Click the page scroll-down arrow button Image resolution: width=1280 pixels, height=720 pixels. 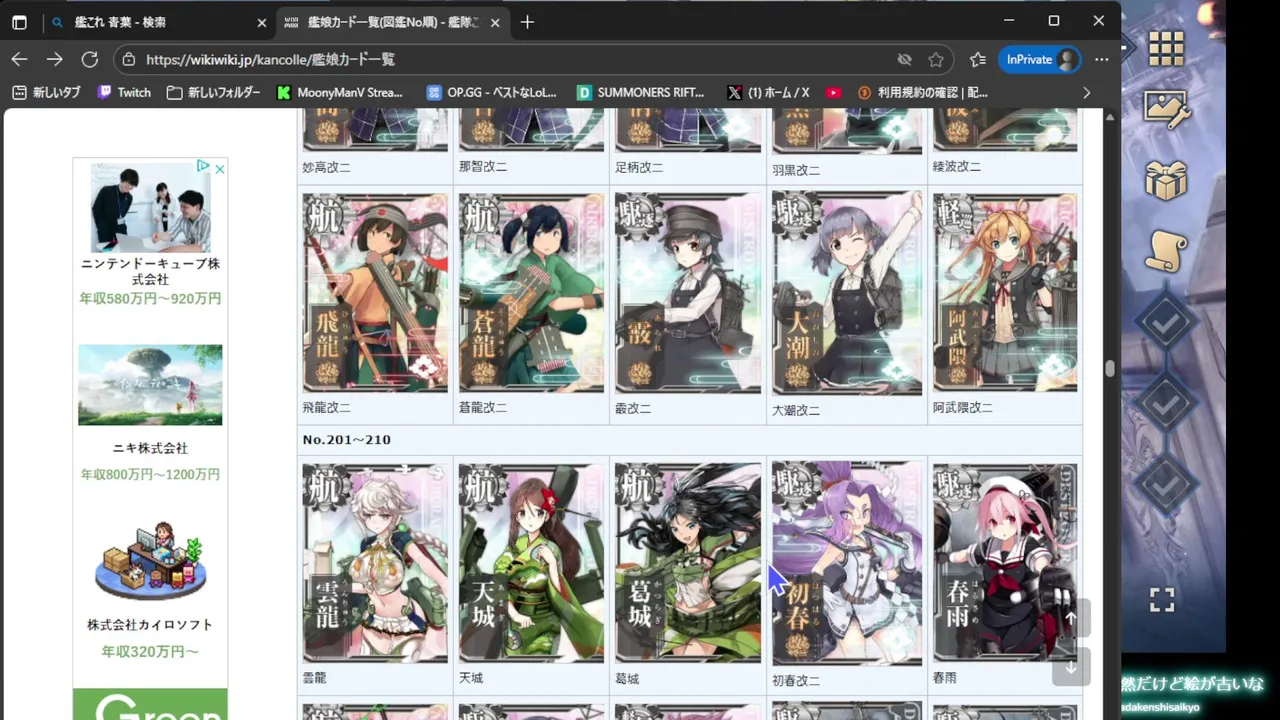(x=1071, y=667)
